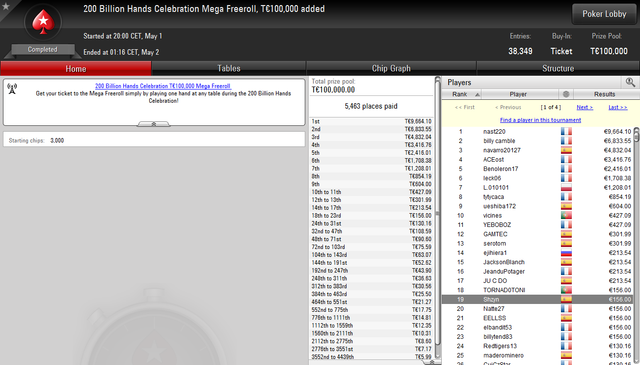Screen dimensions: 640x365
Task: Click the PokerStars red spade logo
Action: click(43, 22)
